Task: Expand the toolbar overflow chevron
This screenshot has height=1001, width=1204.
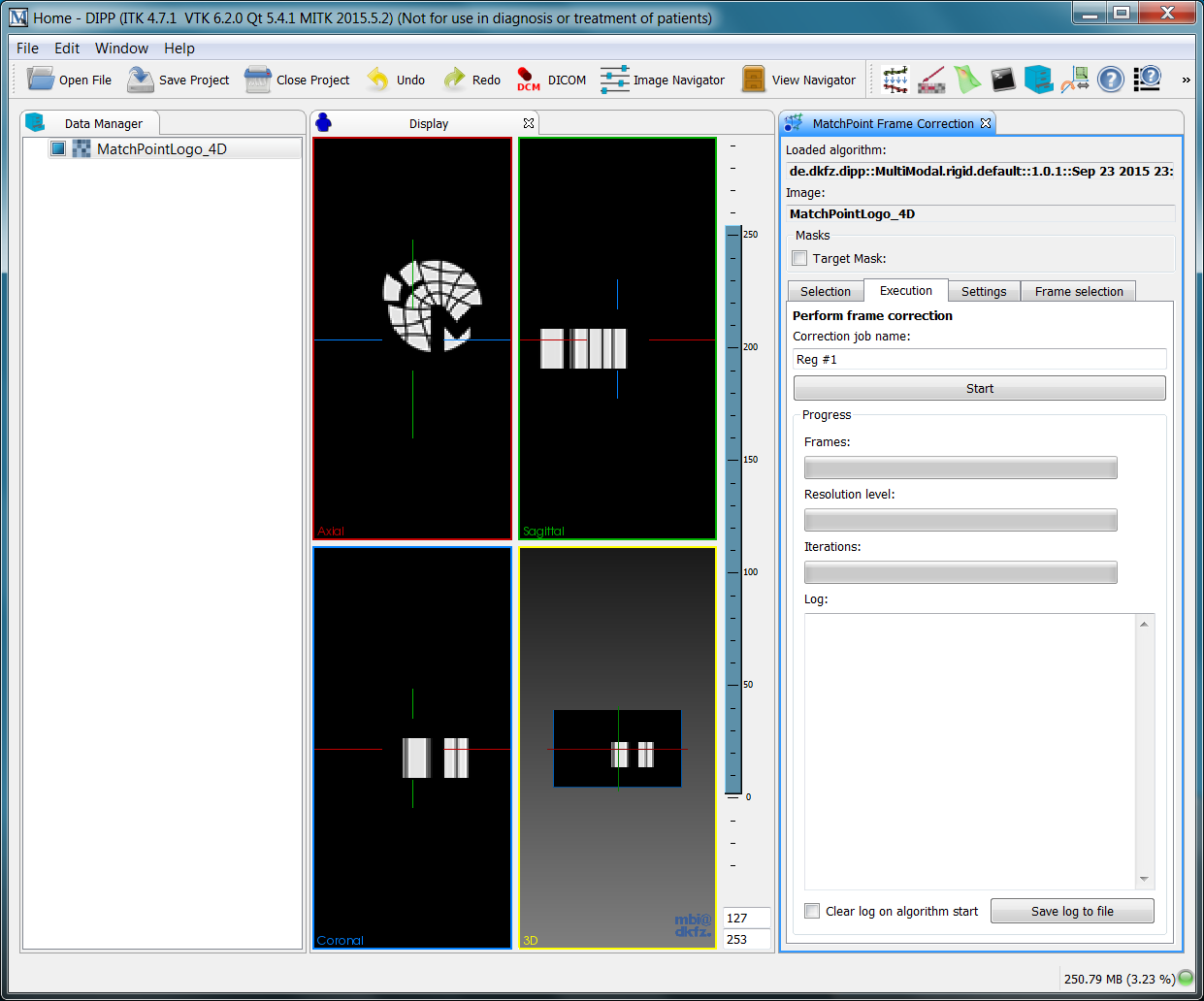Action: (1186, 80)
